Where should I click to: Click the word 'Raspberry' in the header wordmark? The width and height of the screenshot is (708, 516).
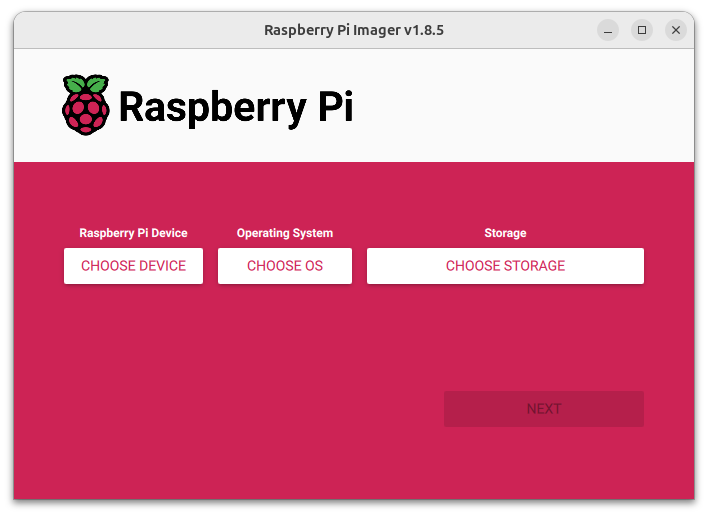click(211, 107)
